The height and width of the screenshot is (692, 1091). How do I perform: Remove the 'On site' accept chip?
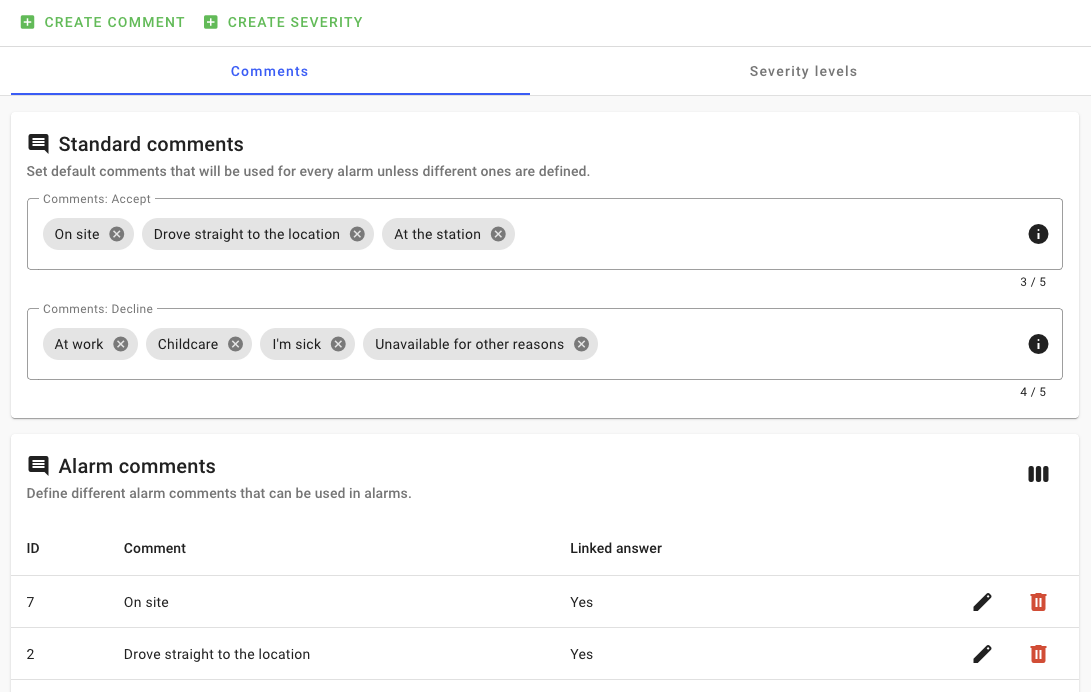(x=117, y=234)
